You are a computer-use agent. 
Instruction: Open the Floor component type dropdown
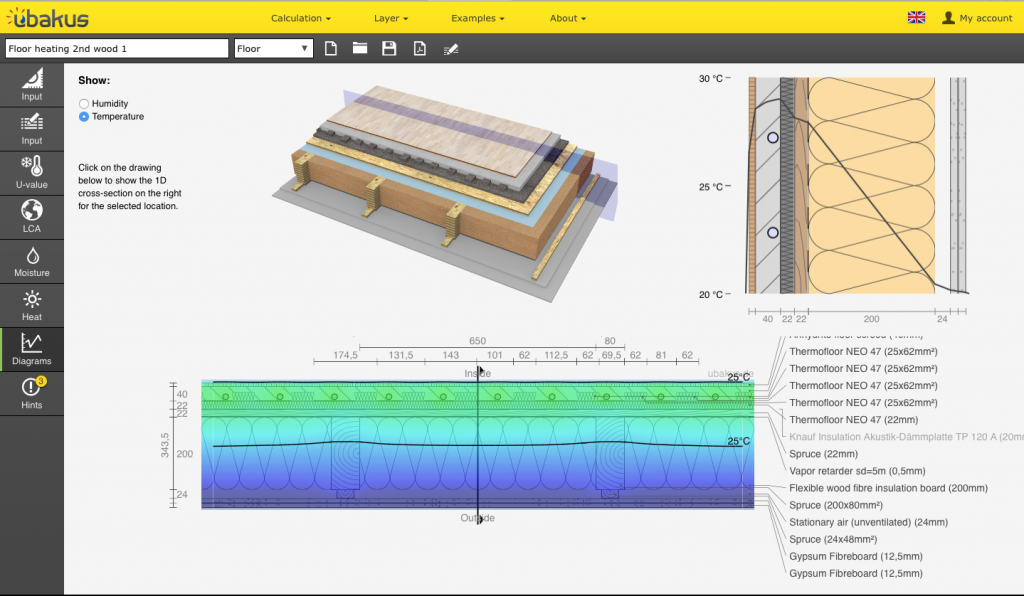(x=273, y=48)
